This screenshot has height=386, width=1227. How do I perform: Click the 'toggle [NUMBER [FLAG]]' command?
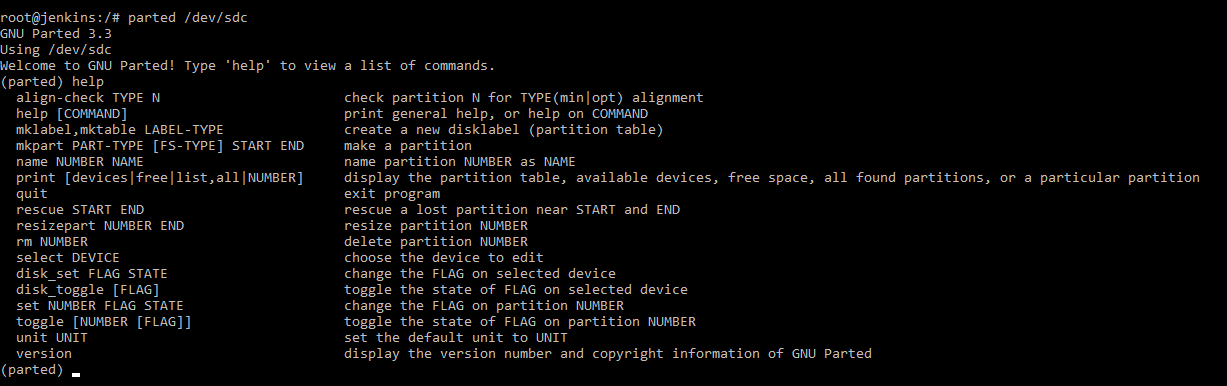click(104, 322)
